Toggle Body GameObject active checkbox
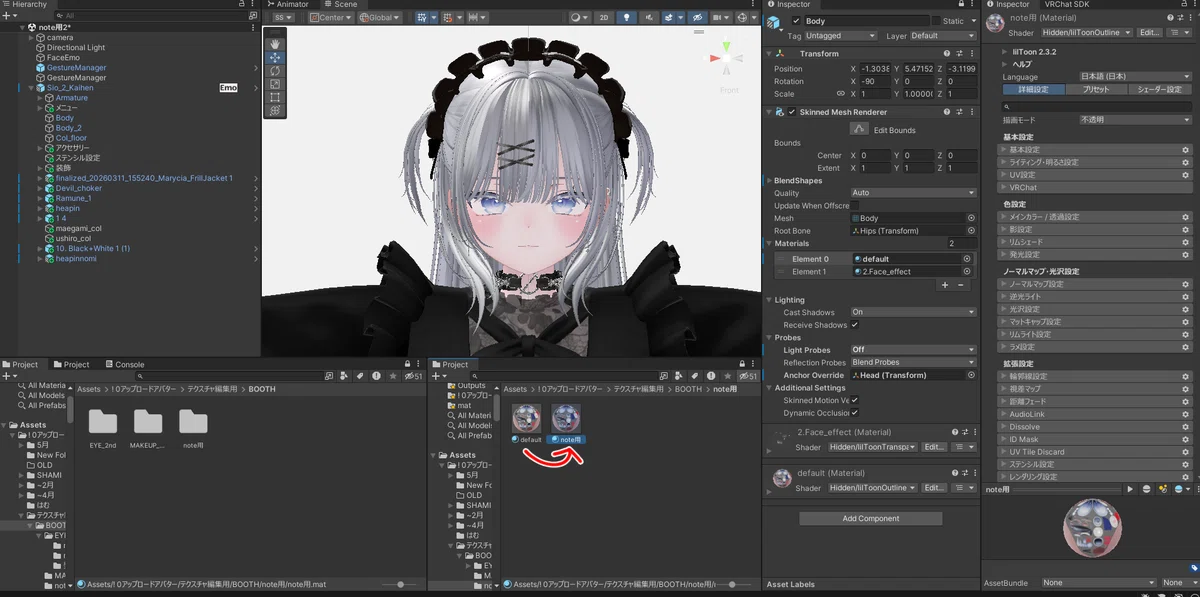Screen dimensions: 1200x597 [x=794, y=21]
